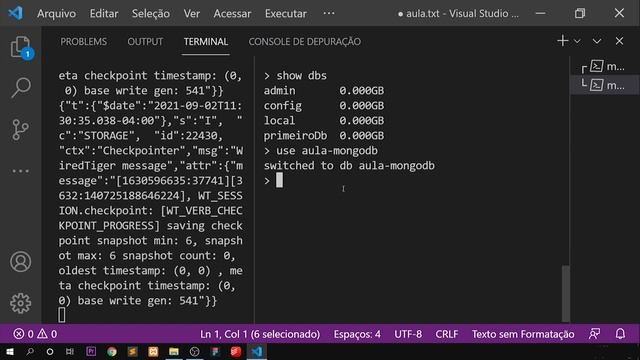Focus the left terminal cursor block

point(62,315)
